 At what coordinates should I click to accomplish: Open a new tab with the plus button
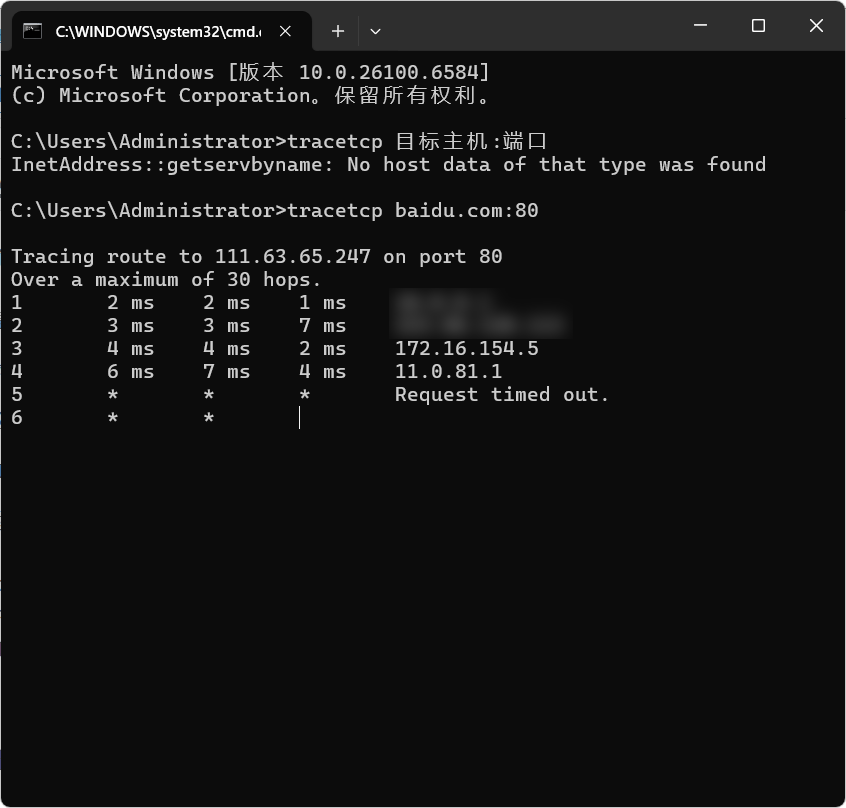coord(338,31)
